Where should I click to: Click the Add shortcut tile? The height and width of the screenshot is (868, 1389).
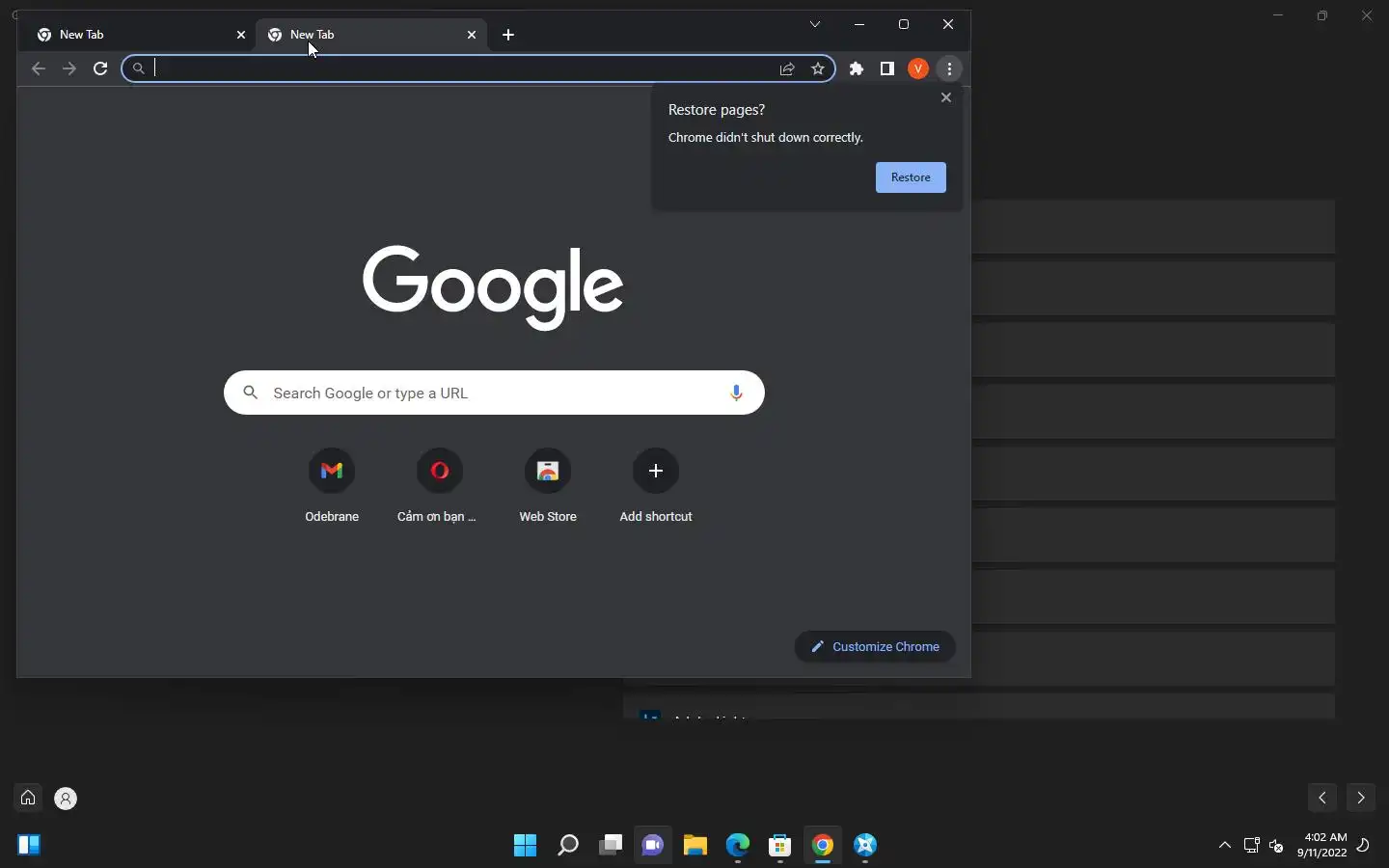click(x=656, y=487)
